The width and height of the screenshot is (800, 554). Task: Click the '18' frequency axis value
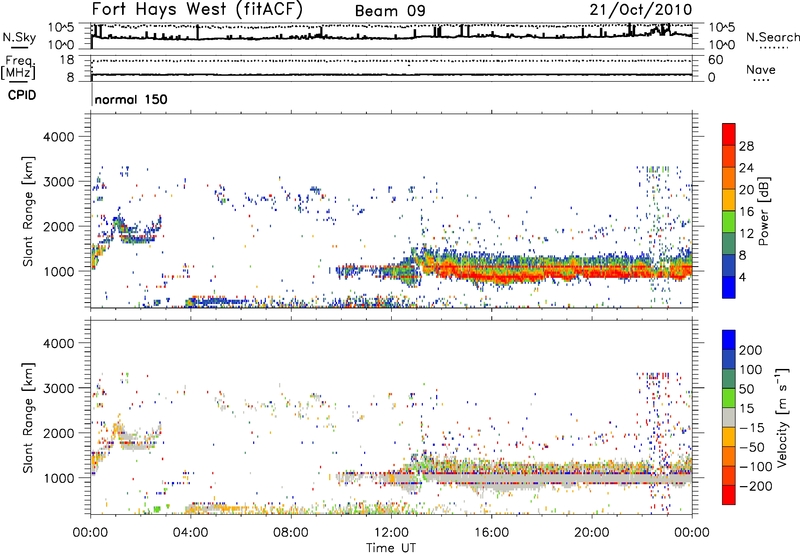tap(67, 60)
